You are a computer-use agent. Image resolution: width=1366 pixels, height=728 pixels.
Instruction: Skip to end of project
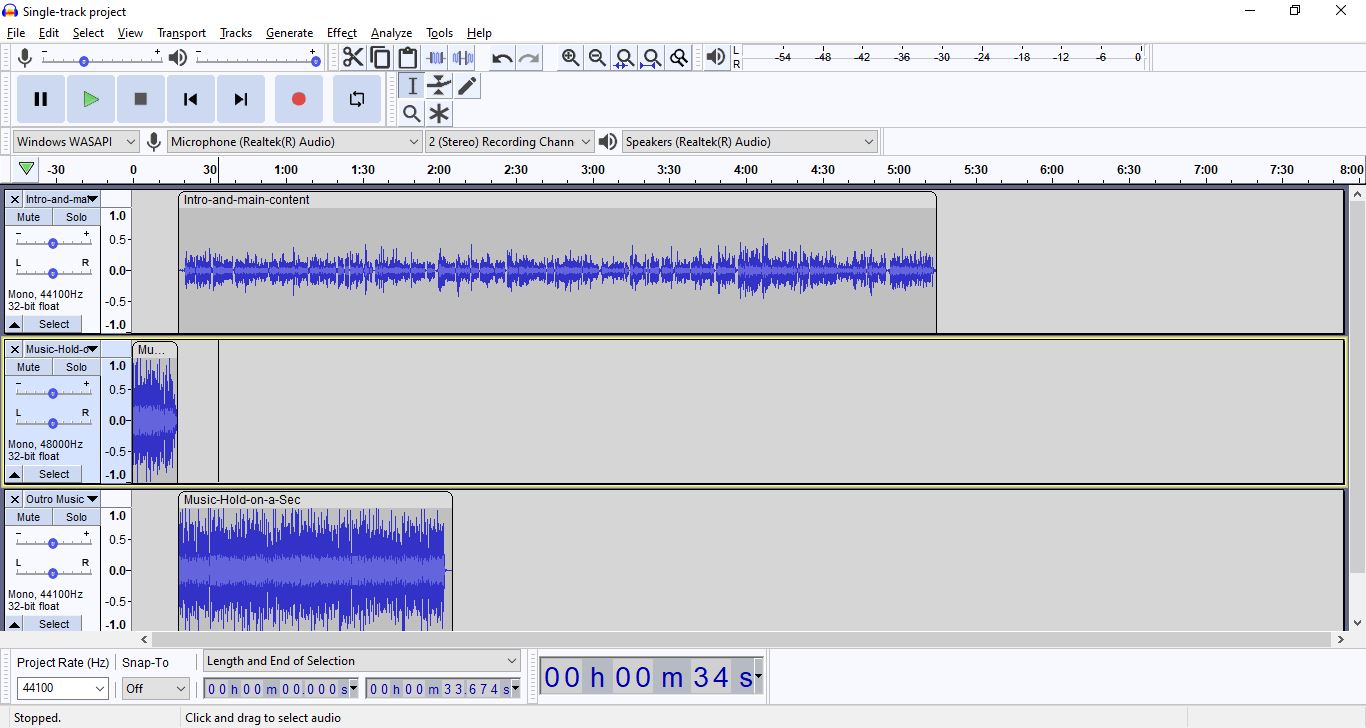241,99
